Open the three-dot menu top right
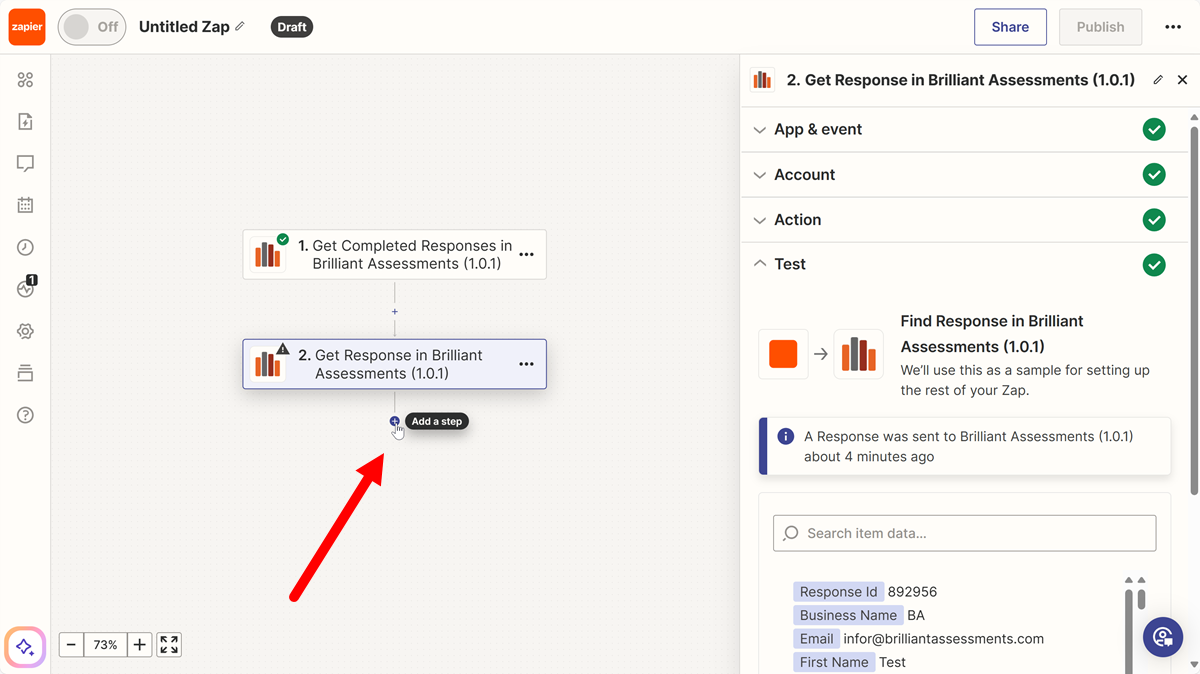 point(1172,27)
